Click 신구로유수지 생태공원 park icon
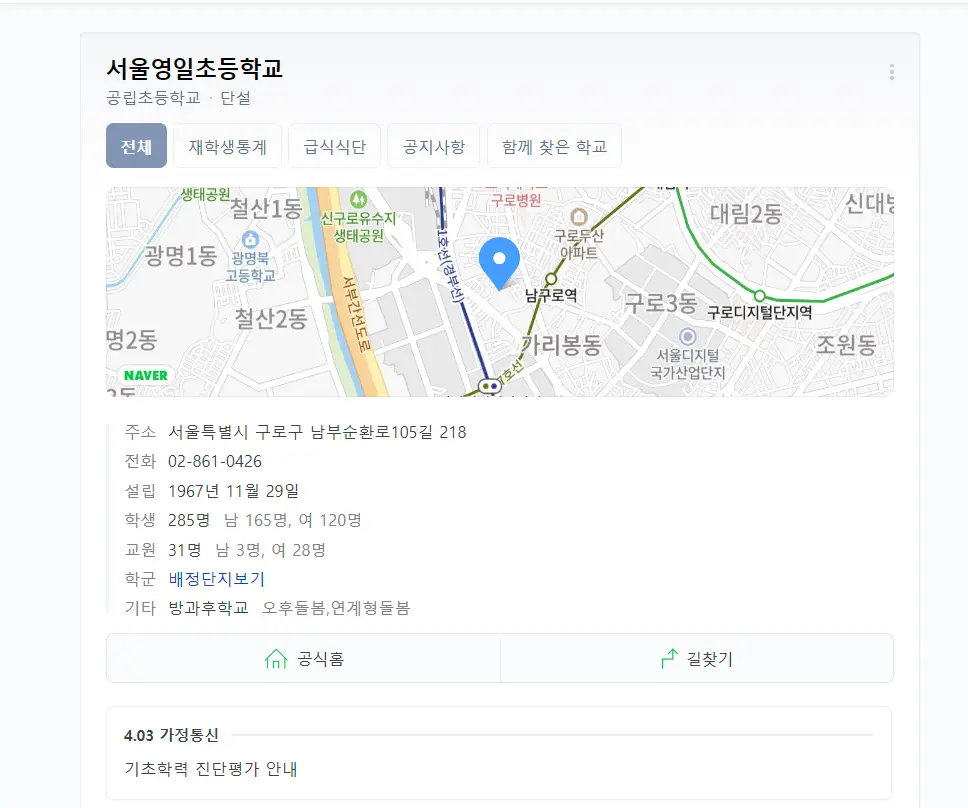 [358, 199]
